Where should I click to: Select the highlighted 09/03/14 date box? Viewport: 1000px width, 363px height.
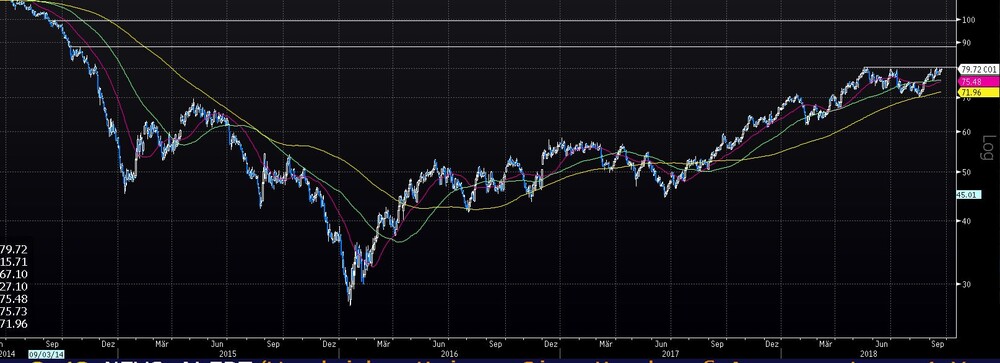(46, 353)
